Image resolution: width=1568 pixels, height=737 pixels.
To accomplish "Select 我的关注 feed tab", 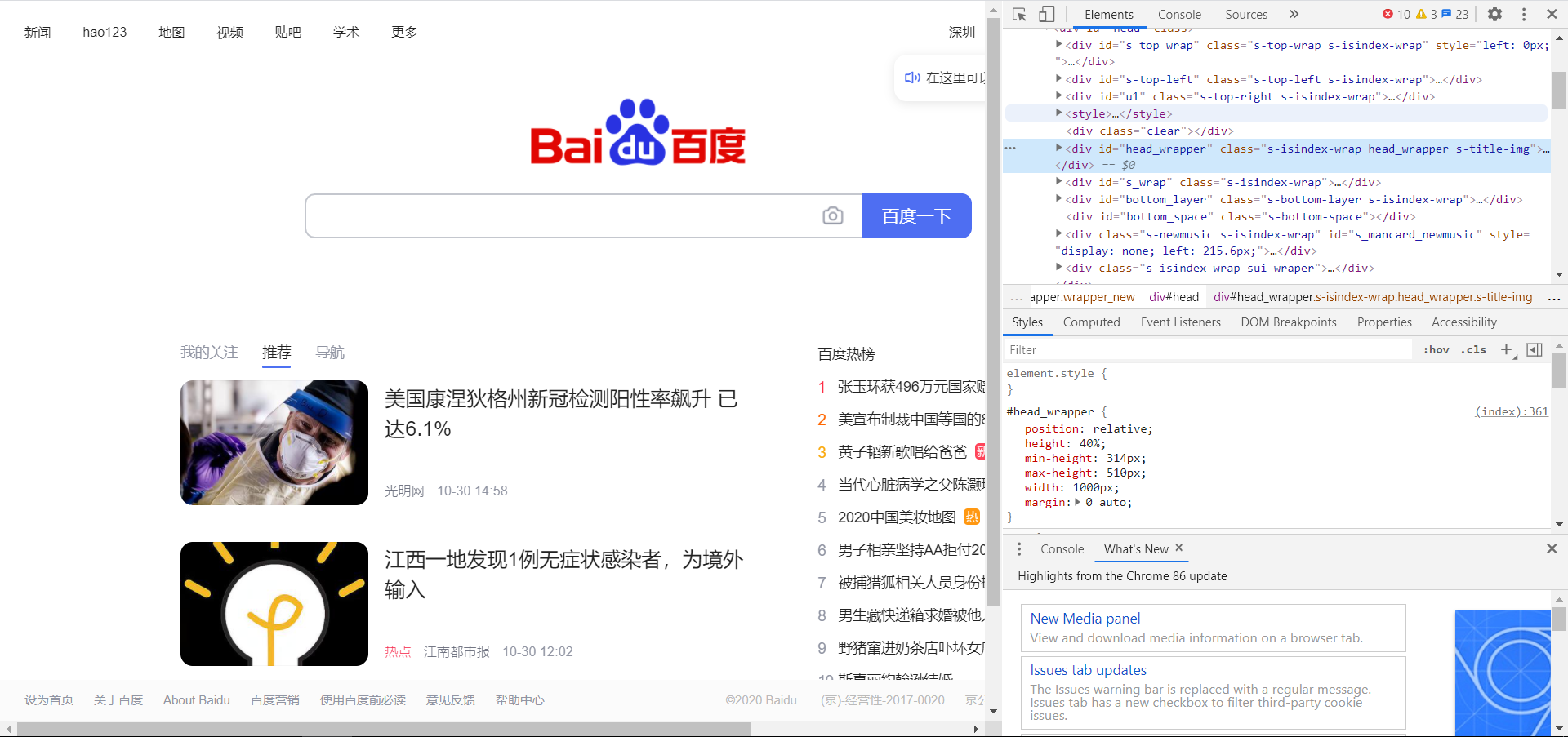I will coord(209,352).
